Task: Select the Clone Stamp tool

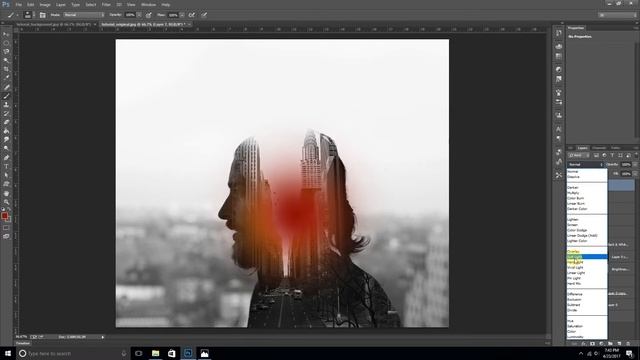Action: [x=6, y=105]
